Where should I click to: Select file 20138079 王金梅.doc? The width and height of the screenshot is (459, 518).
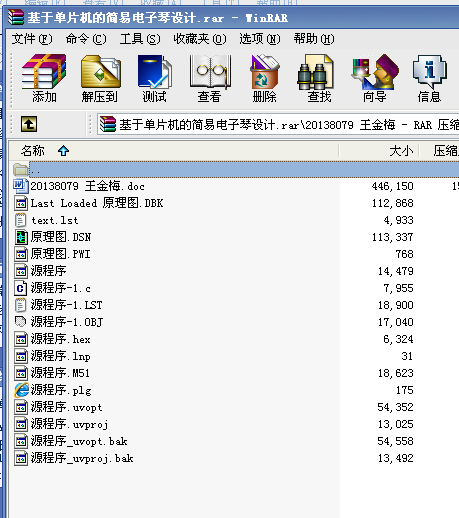pos(87,186)
